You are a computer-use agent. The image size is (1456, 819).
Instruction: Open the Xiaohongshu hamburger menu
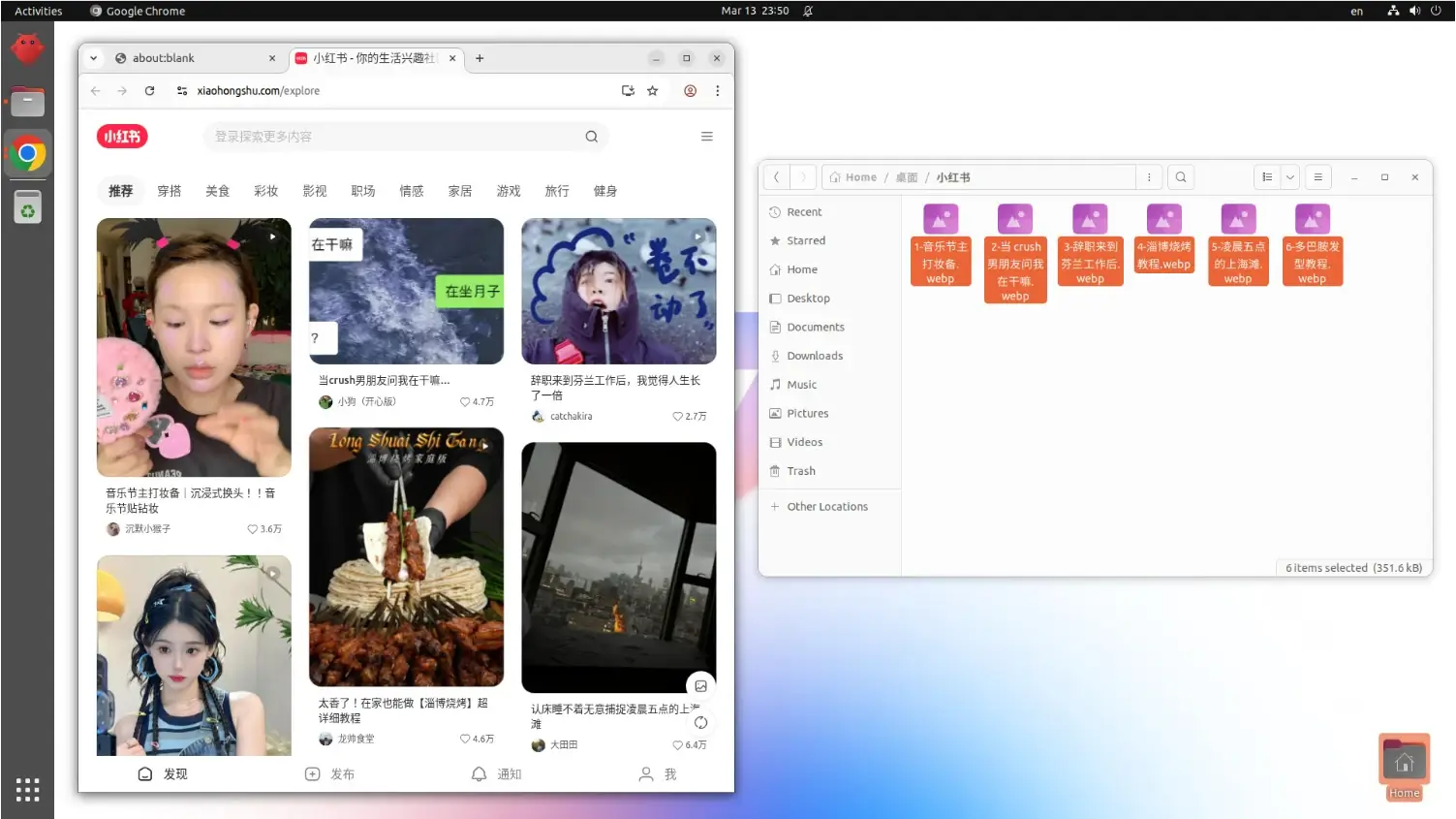tap(707, 137)
